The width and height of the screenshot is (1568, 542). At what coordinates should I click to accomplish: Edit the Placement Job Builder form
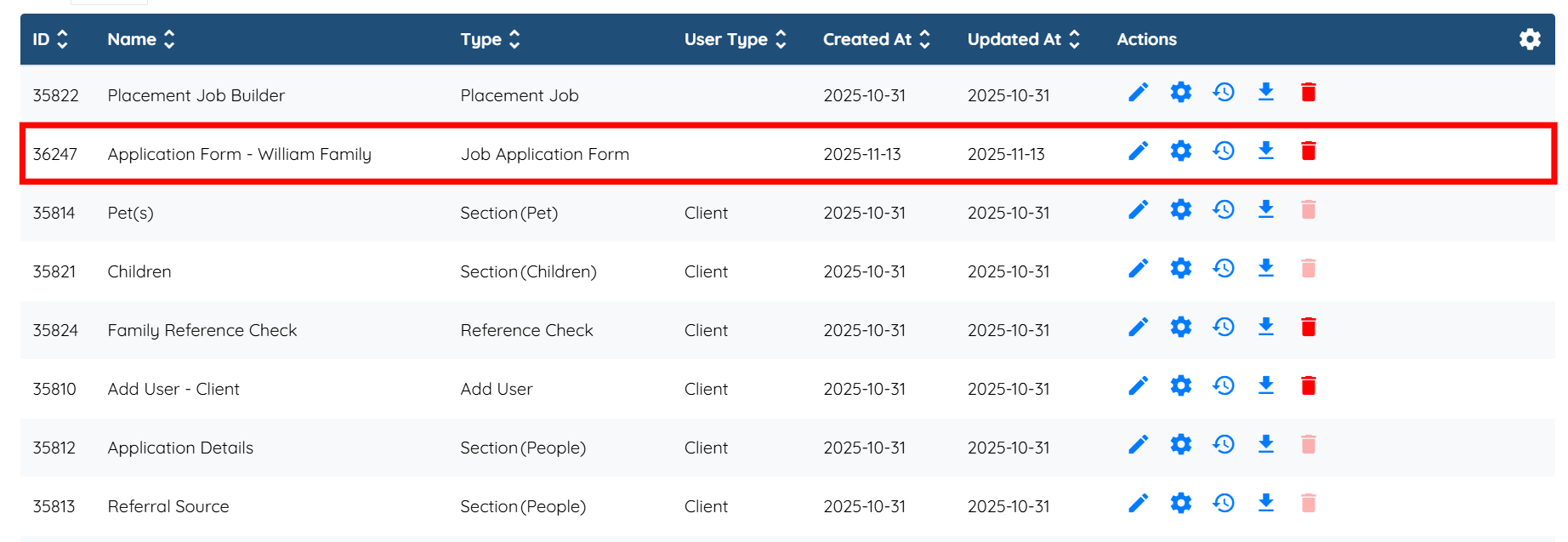tap(1138, 93)
